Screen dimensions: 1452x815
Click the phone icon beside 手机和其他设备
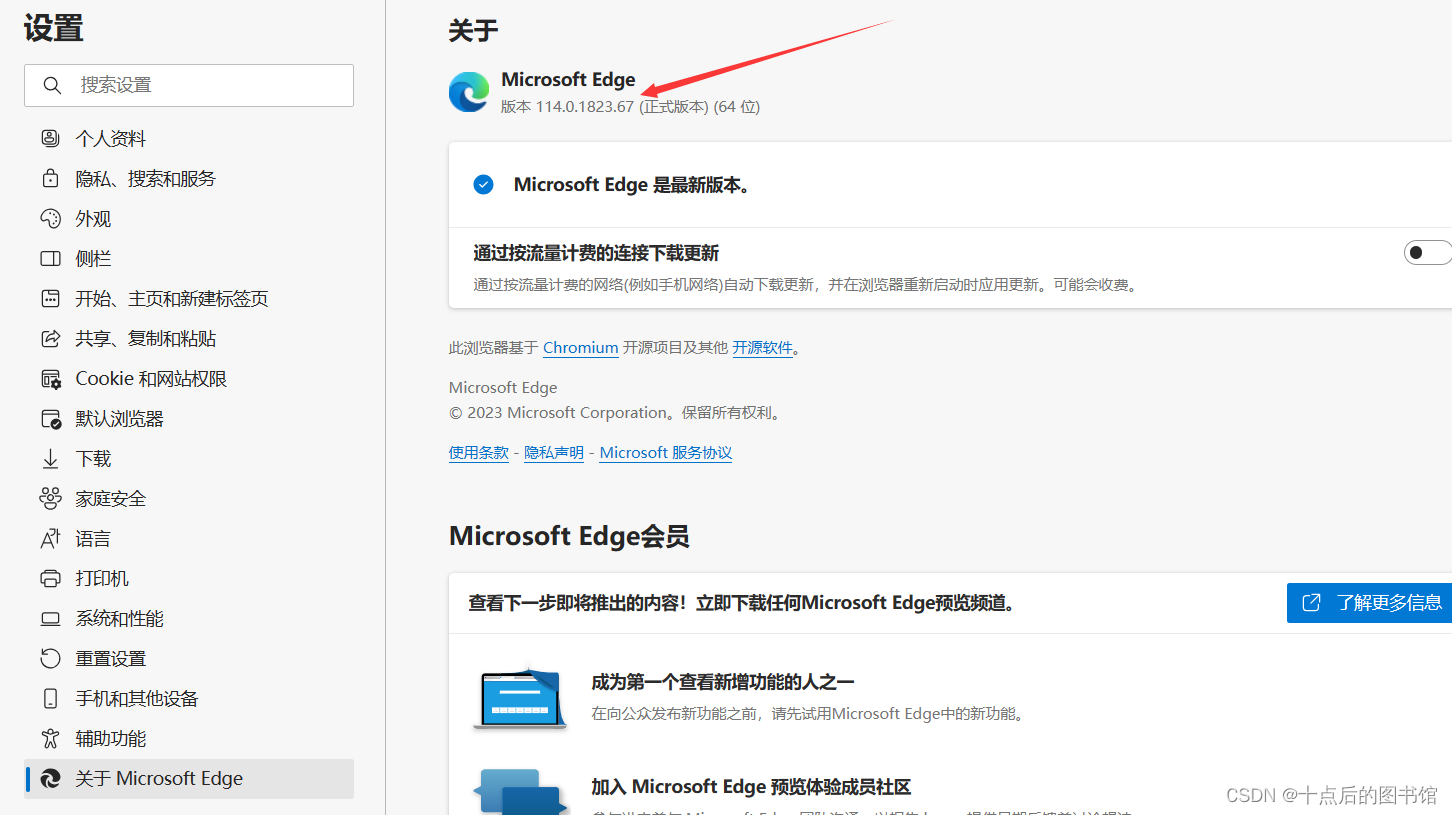coord(50,698)
